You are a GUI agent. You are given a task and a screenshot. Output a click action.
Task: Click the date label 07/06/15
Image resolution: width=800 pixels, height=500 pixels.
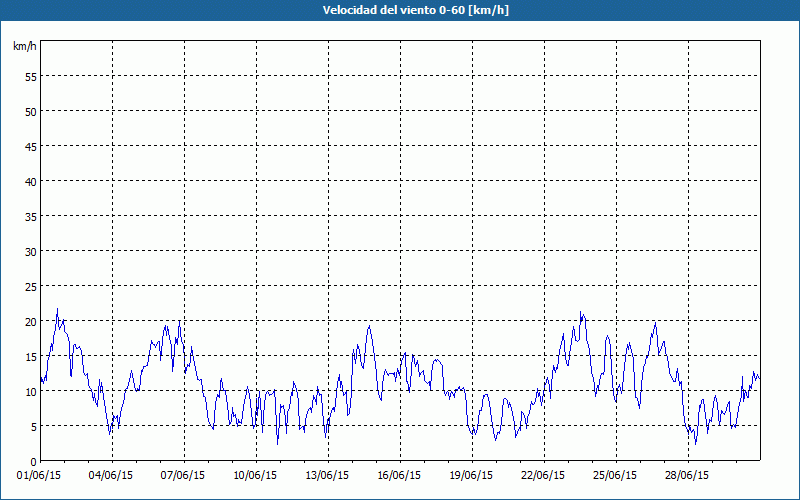[x=183, y=476]
